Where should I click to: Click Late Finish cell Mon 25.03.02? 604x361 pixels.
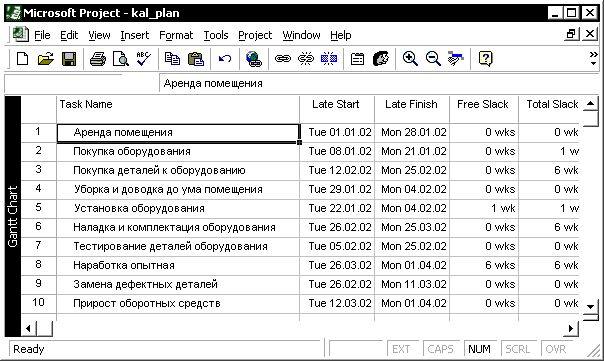412,227
